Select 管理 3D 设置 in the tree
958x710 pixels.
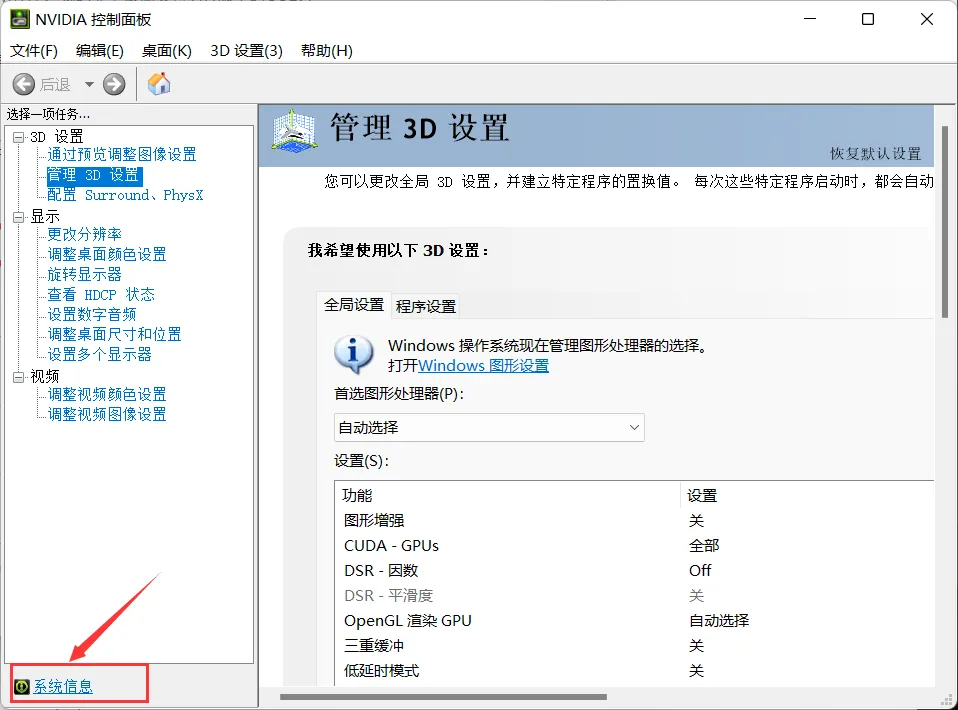[x=94, y=175]
